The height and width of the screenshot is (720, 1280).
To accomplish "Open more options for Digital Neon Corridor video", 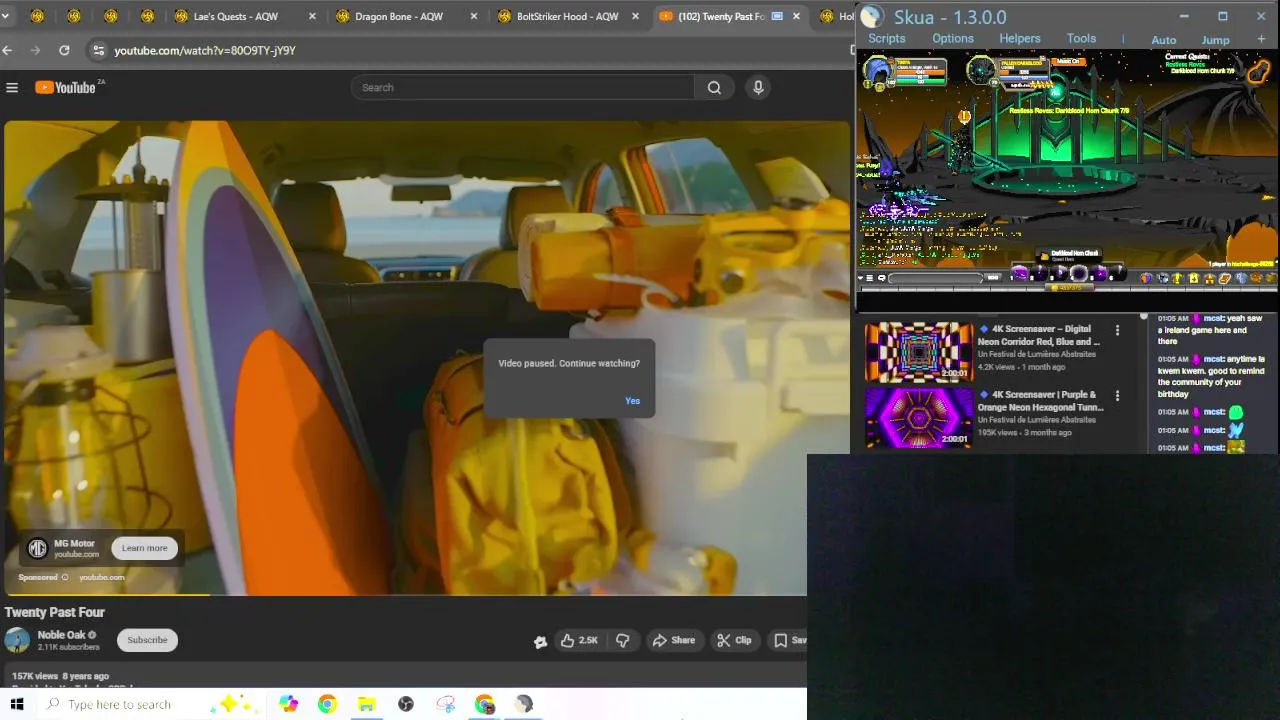I will coord(1117,330).
